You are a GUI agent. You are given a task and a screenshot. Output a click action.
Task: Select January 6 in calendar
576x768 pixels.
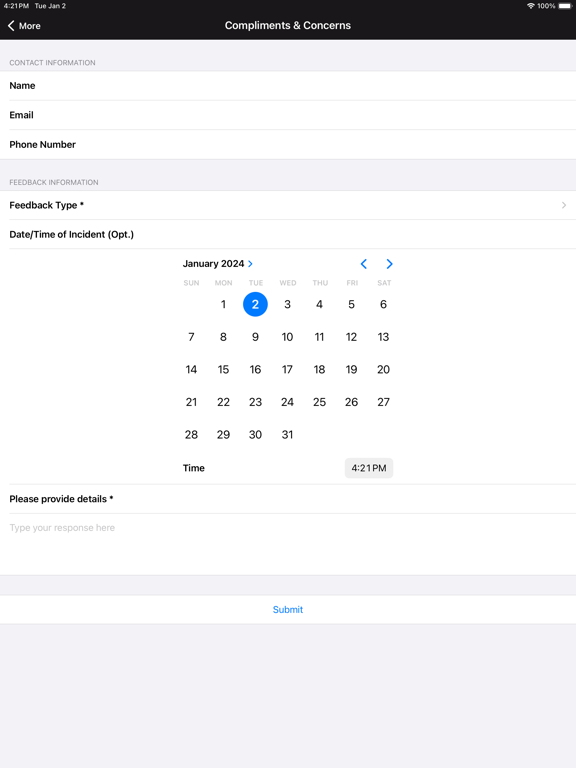pyautogui.click(x=384, y=304)
